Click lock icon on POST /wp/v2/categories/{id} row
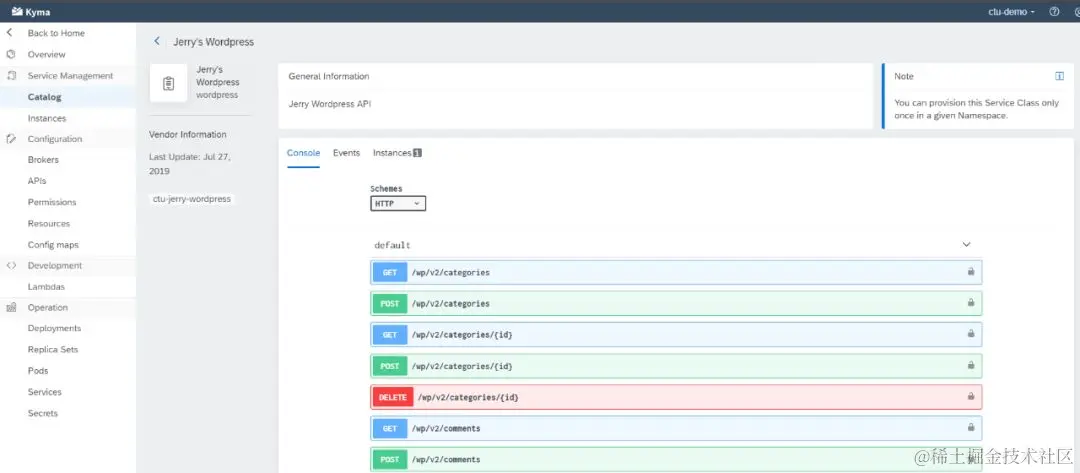Viewport: 1080px width, 473px height. point(970,366)
